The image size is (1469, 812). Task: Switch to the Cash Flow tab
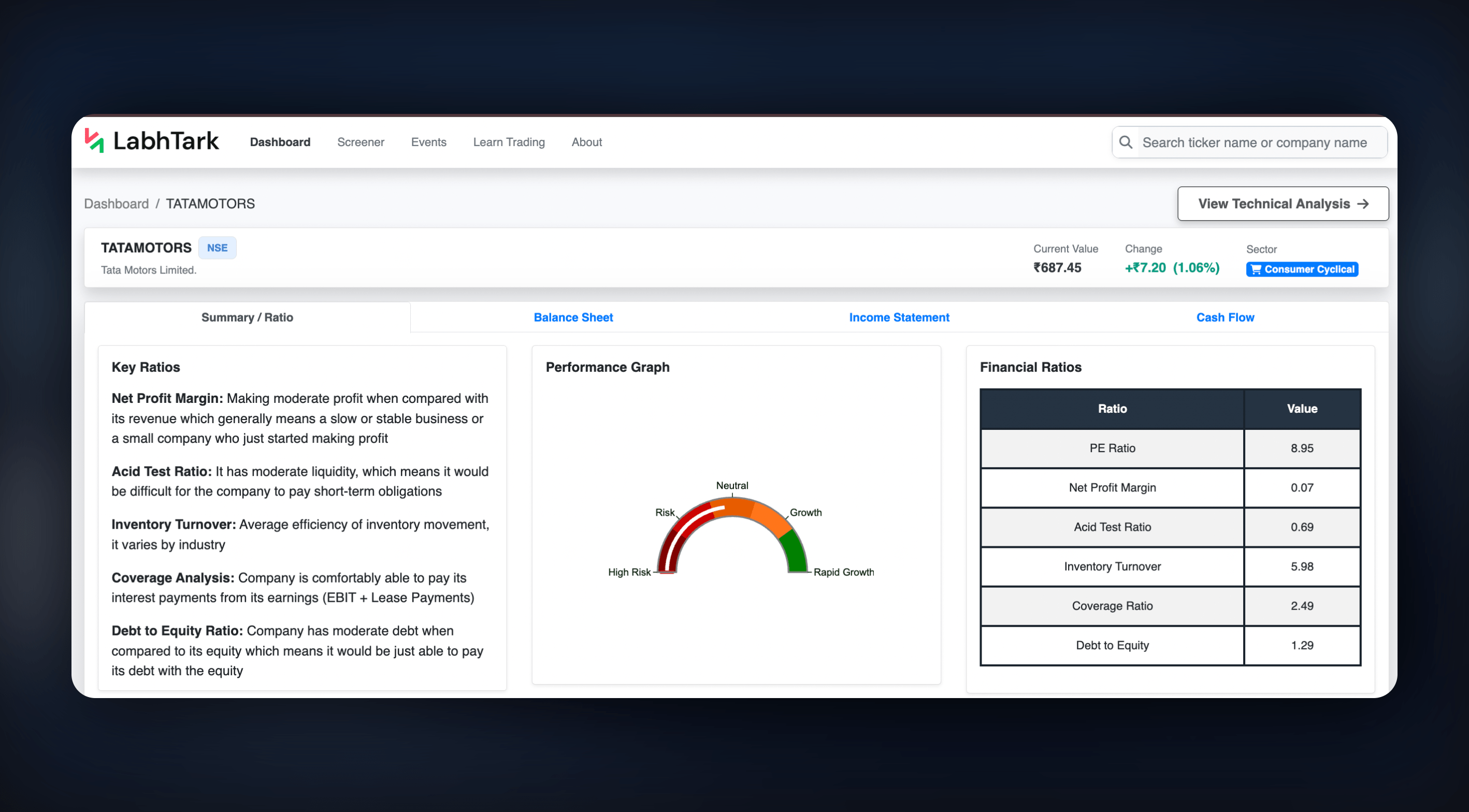pos(1225,317)
